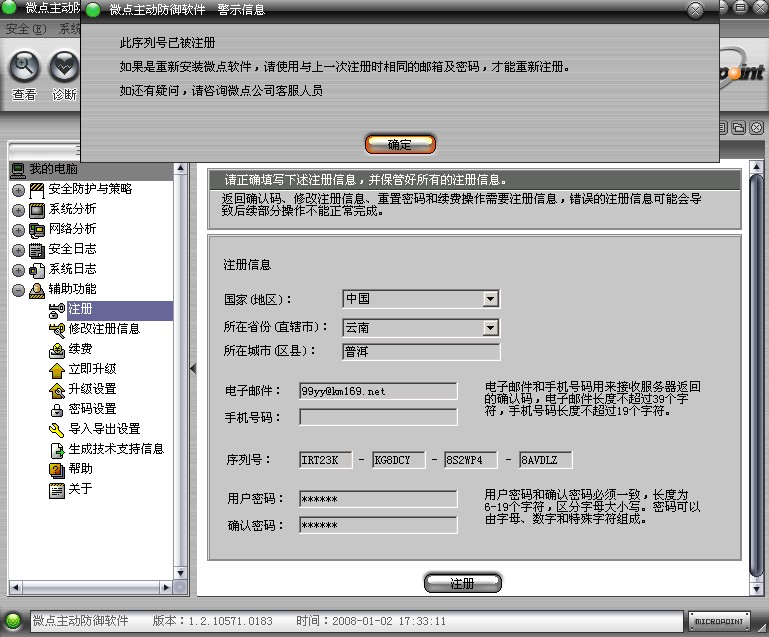This screenshot has height=637, width=769.
Task: Select 修改注册信息 in the tree
Action: coord(104,329)
